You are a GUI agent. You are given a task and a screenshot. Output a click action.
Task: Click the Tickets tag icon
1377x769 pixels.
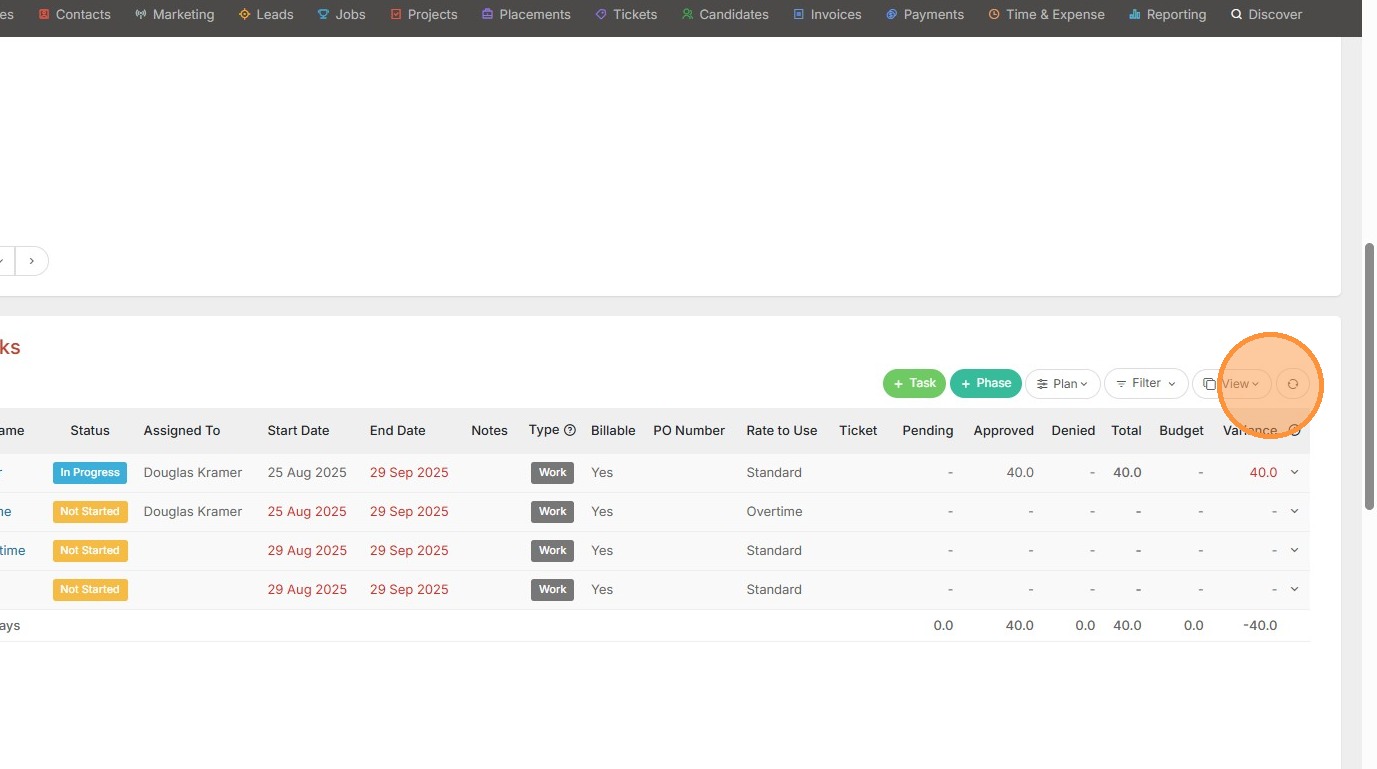tap(601, 15)
